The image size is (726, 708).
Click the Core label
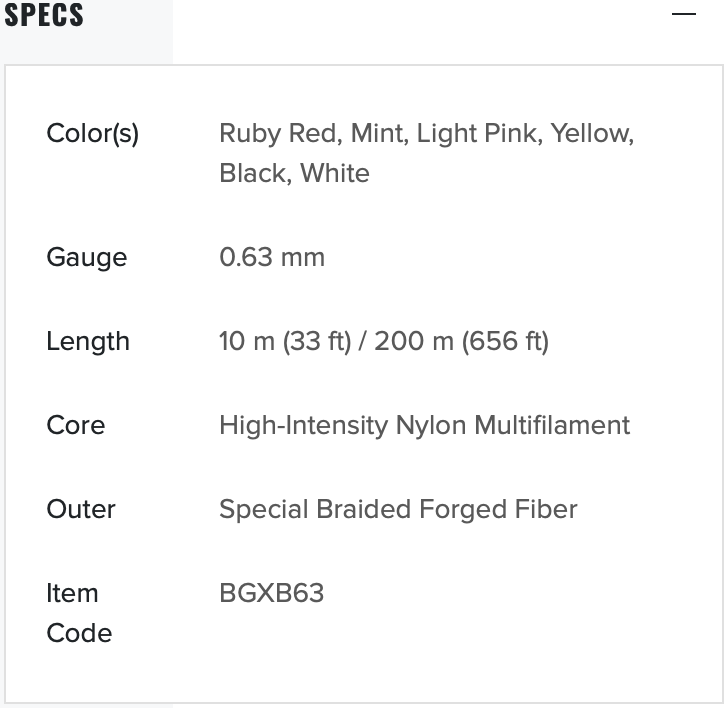[75, 425]
